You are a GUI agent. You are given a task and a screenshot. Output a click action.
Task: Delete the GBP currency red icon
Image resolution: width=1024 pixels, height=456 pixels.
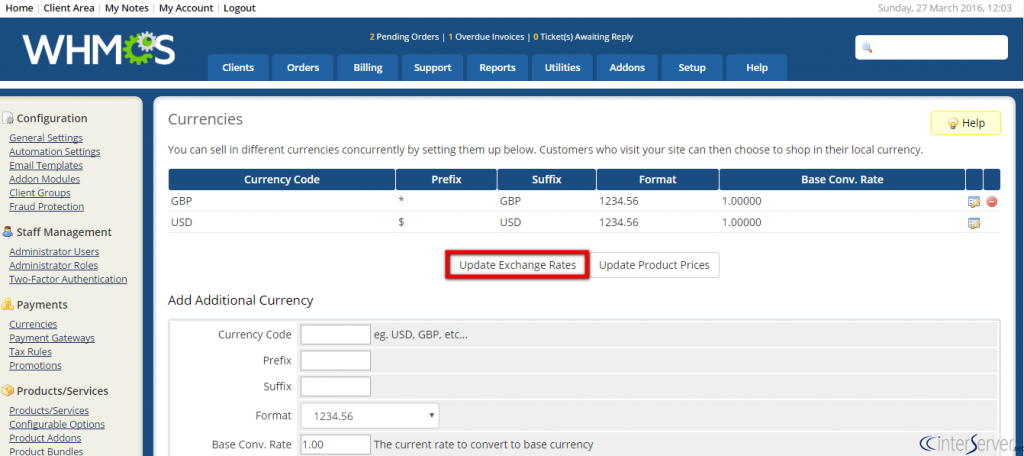pyautogui.click(x=992, y=202)
